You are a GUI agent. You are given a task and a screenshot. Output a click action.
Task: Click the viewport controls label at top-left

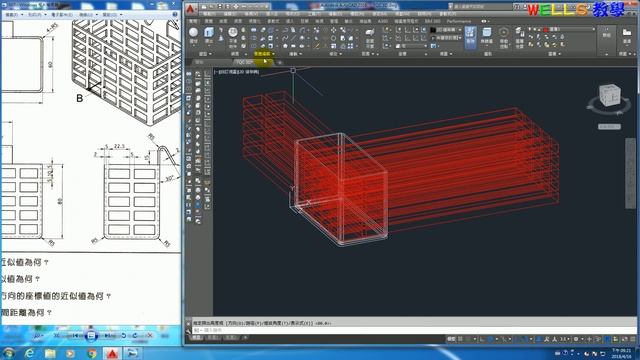click(236, 72)
